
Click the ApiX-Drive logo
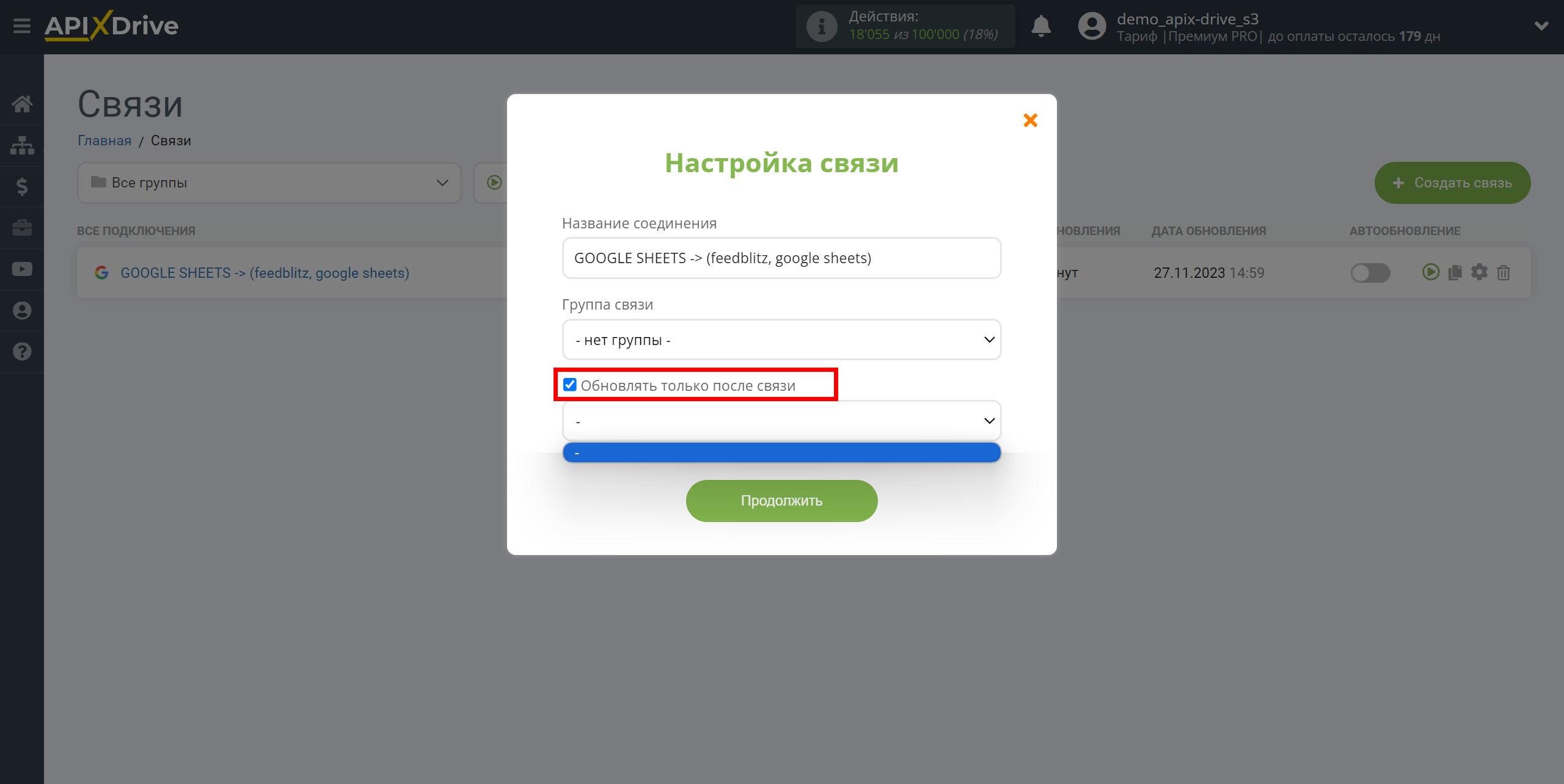click(111, 26)
